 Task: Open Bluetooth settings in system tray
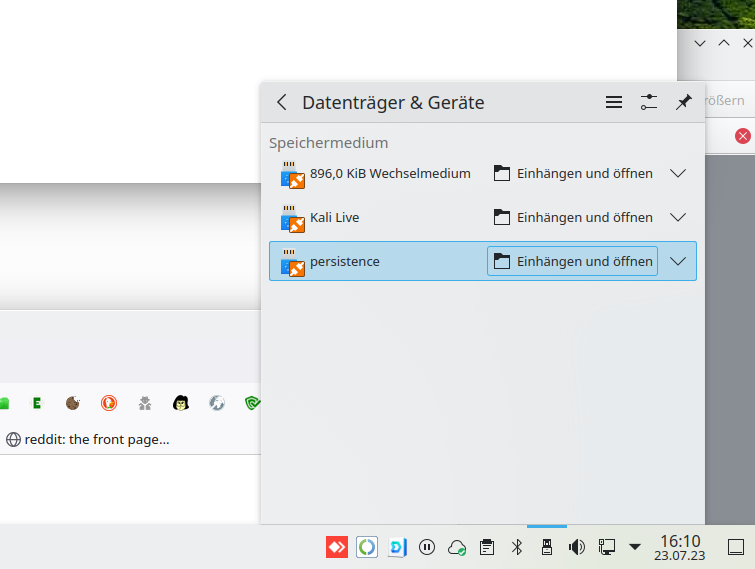[517, 547]
